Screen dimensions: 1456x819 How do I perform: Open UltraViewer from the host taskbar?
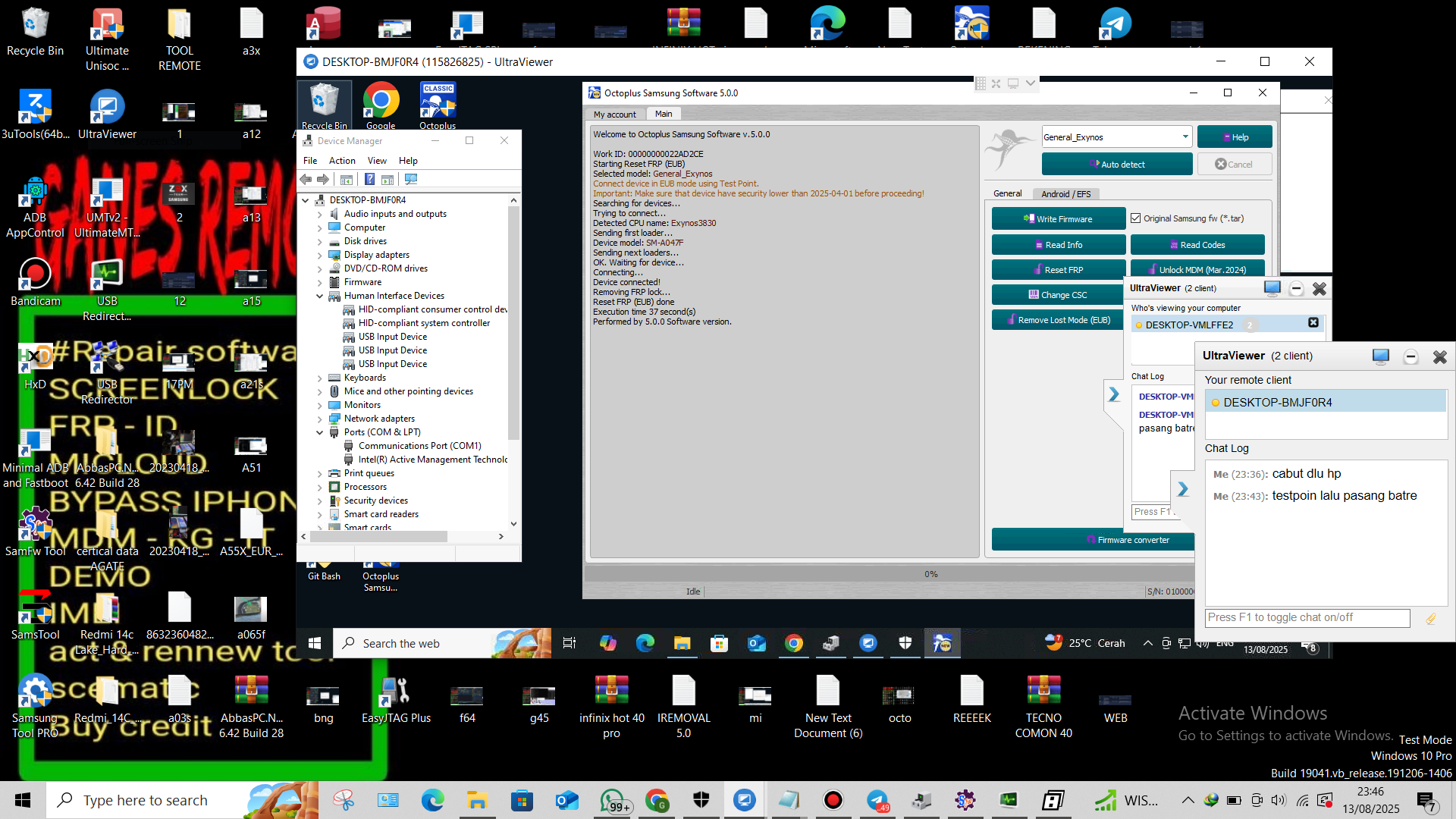745,800
